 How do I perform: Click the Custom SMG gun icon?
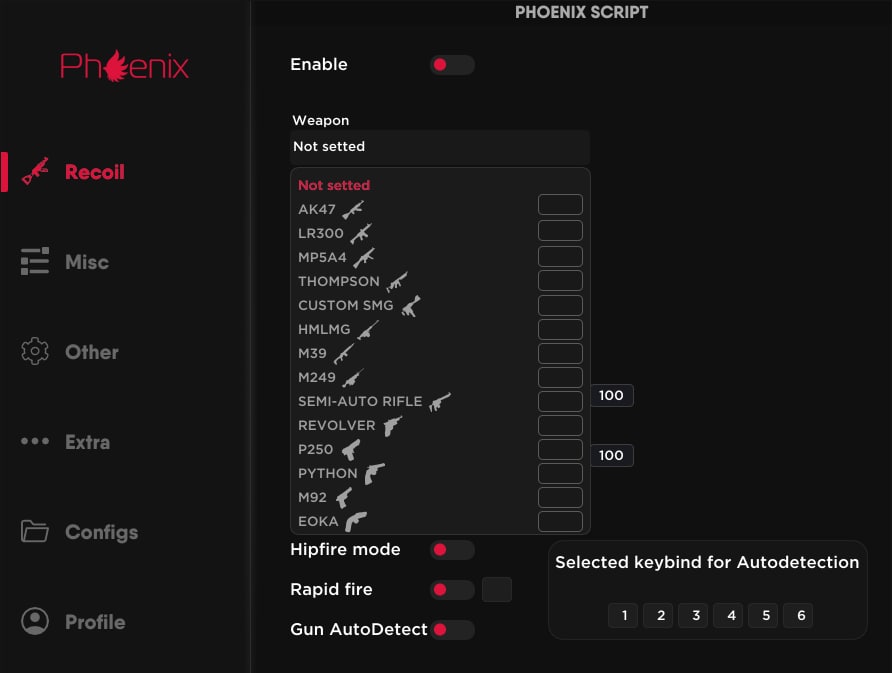[411, 305]
